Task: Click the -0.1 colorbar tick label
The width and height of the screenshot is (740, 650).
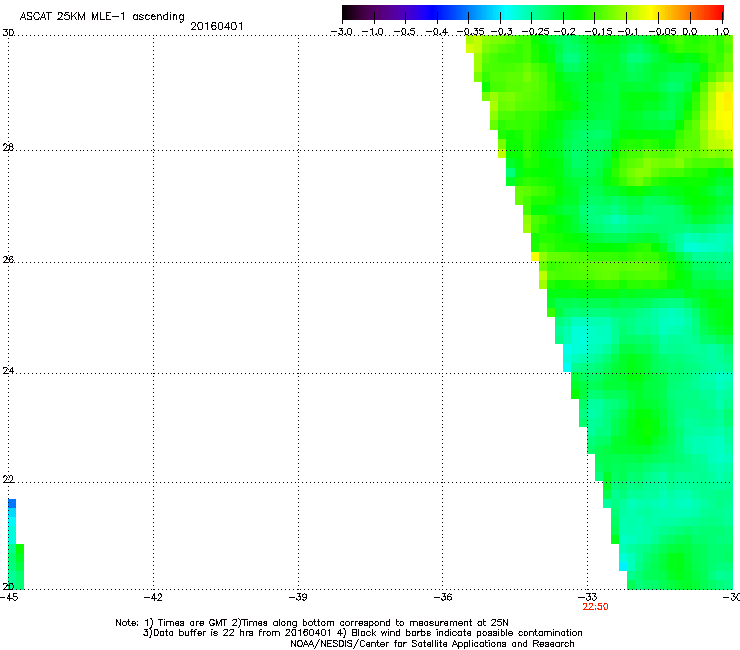Action: pyautogui.click(x=628, y=32)
